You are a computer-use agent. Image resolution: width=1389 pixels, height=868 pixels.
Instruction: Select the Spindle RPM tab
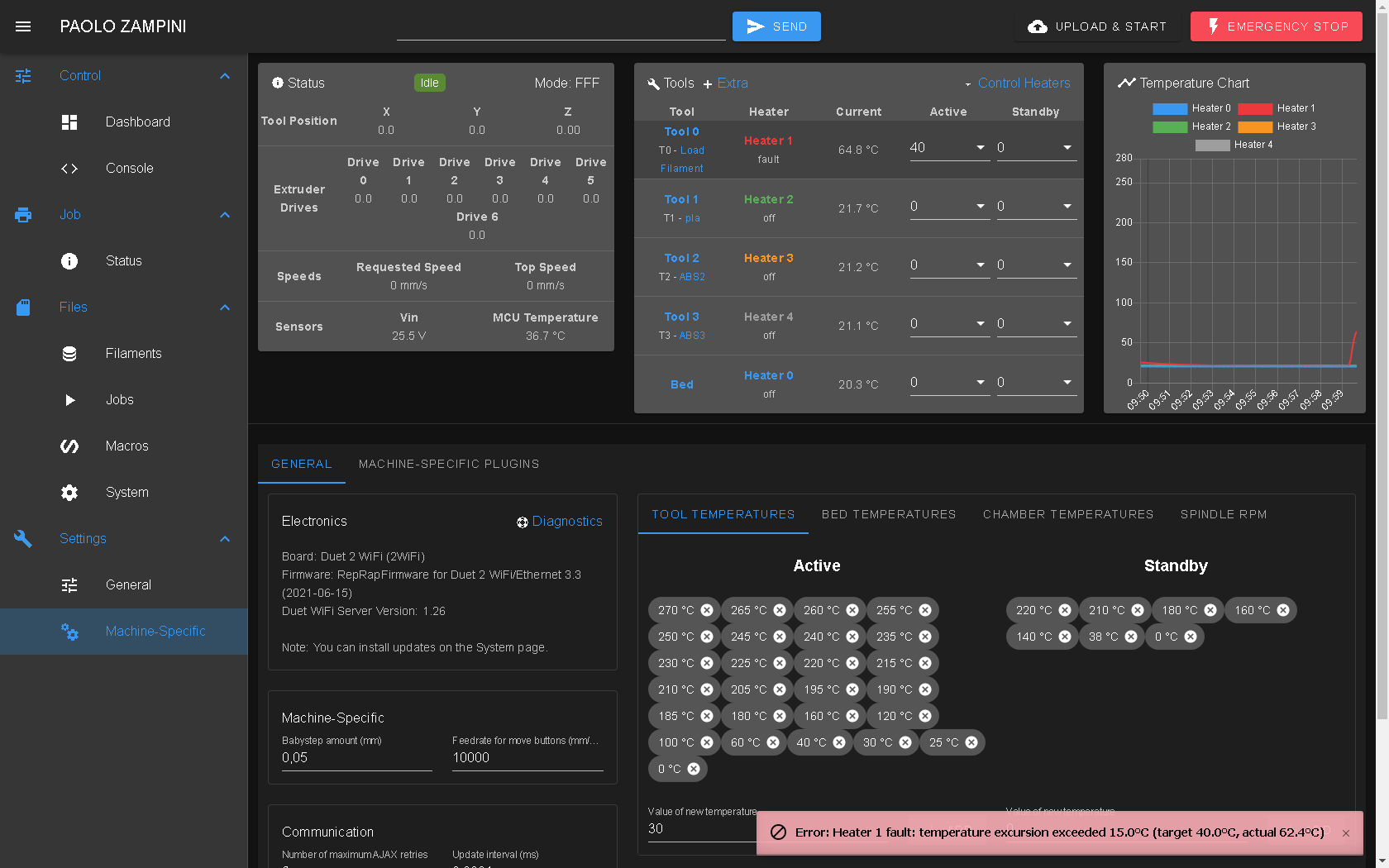click(1224, 514)
